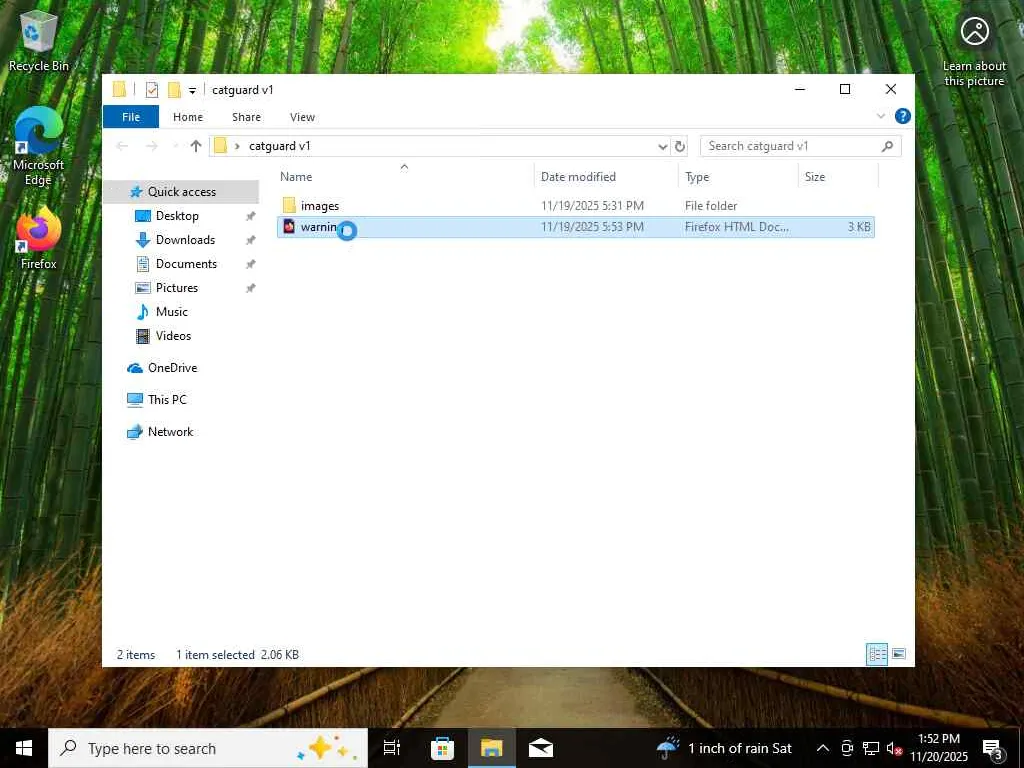Viewport: 1024px width, 768px height.
Task: Go up one folder level
Action: (x=195, y=146)
